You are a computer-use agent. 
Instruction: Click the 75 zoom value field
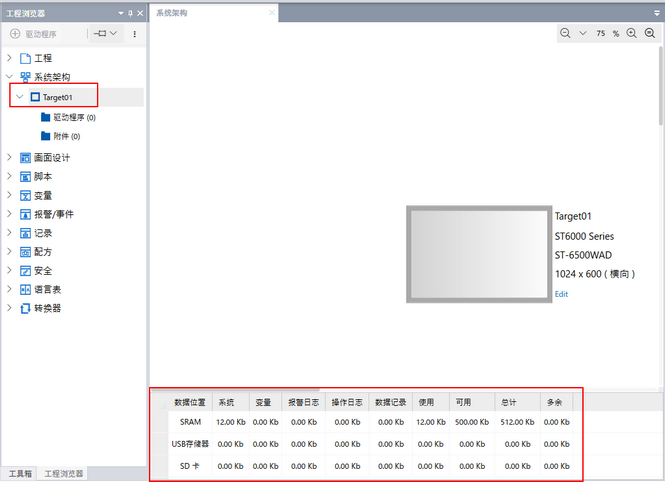(x=600, y=33)
